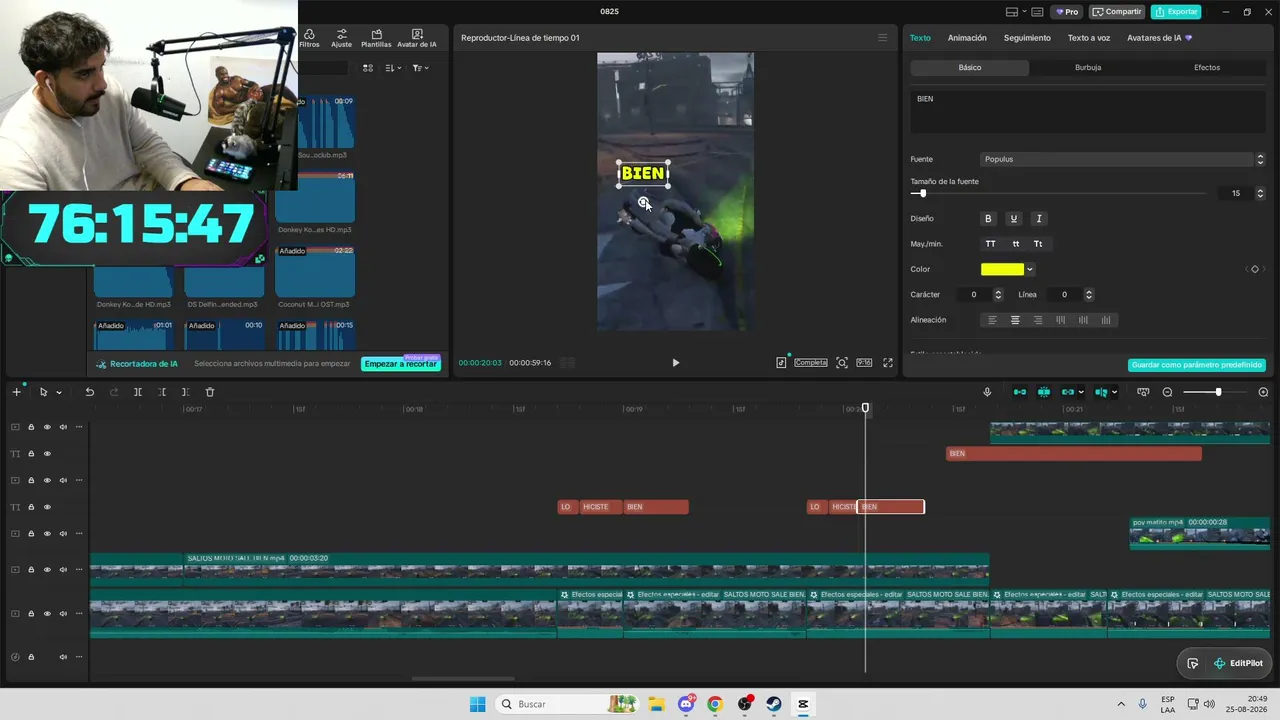Split the clip at the playhead
This screenshot has height=720, width=1280.
click(138, 392)
